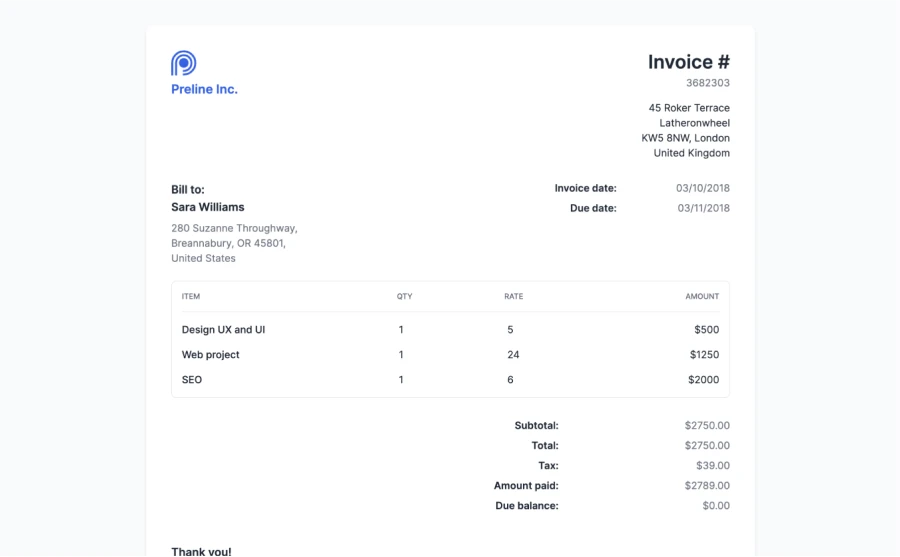Click the ITEM column header

(191, 296)
